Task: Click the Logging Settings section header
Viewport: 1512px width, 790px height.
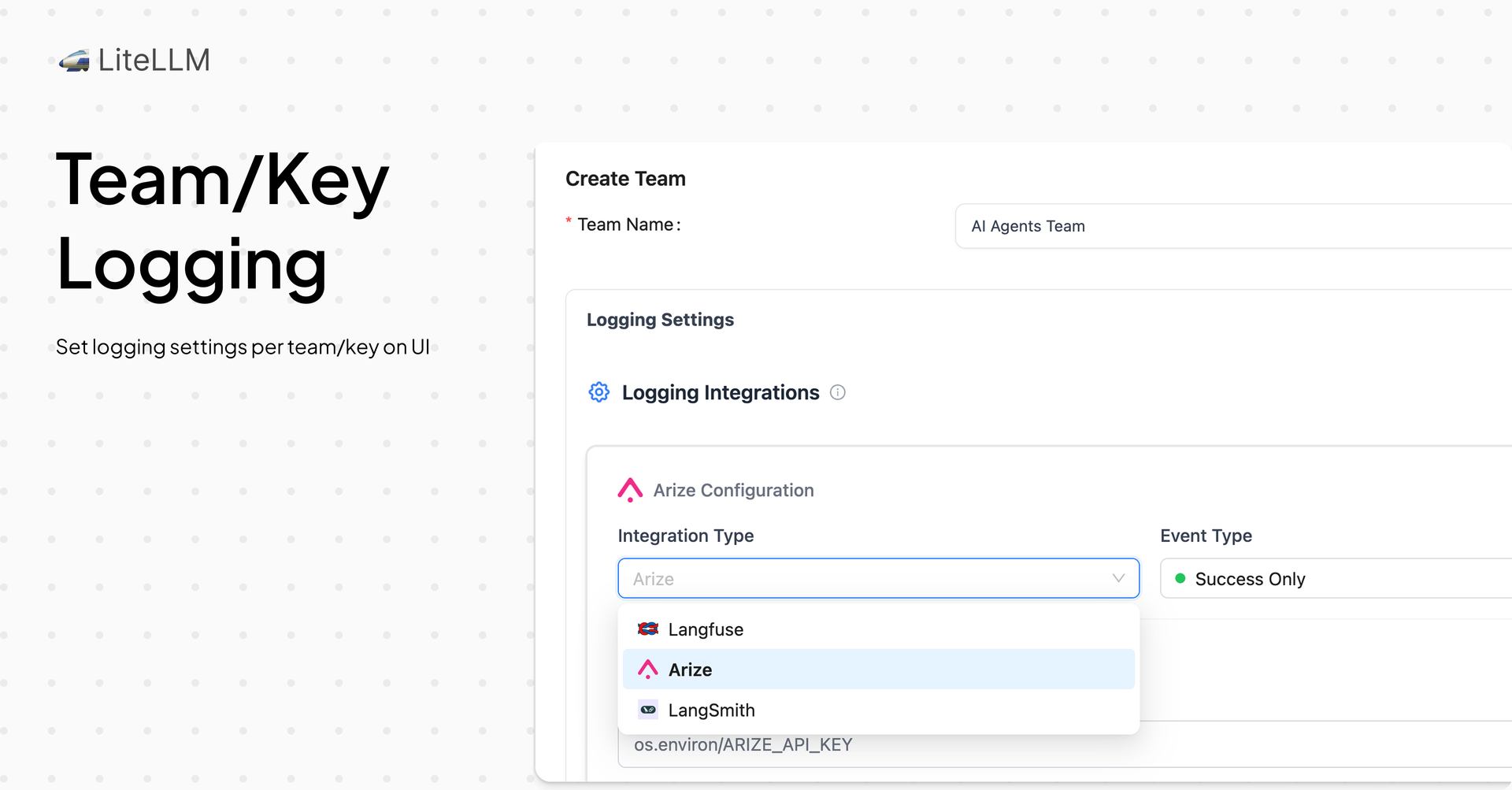Action: click(x=660, y=319)
